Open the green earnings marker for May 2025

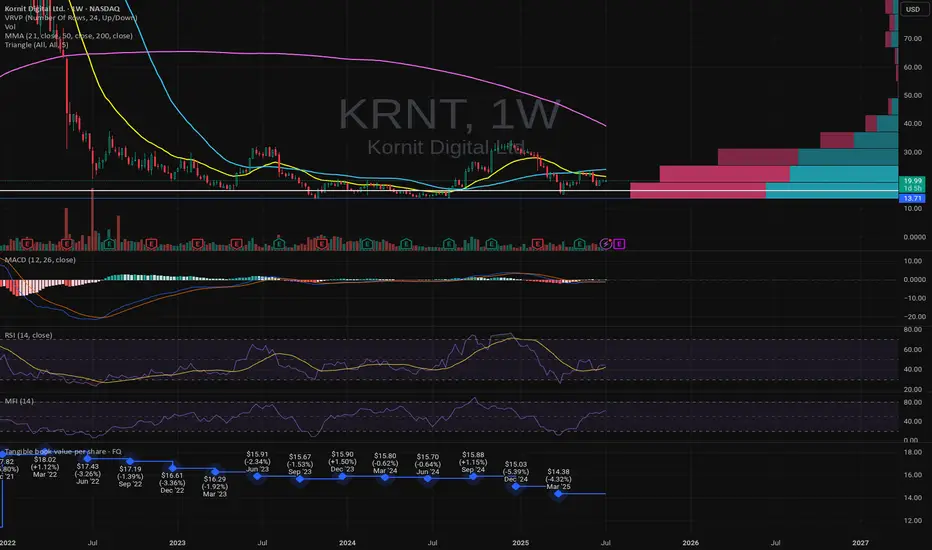[x=580, y=244]
